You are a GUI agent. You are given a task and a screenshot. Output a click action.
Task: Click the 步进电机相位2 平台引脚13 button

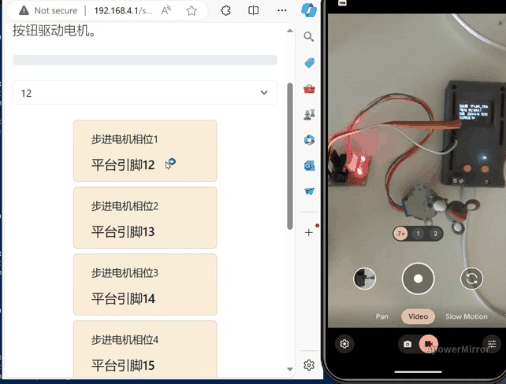coord(145,218)
